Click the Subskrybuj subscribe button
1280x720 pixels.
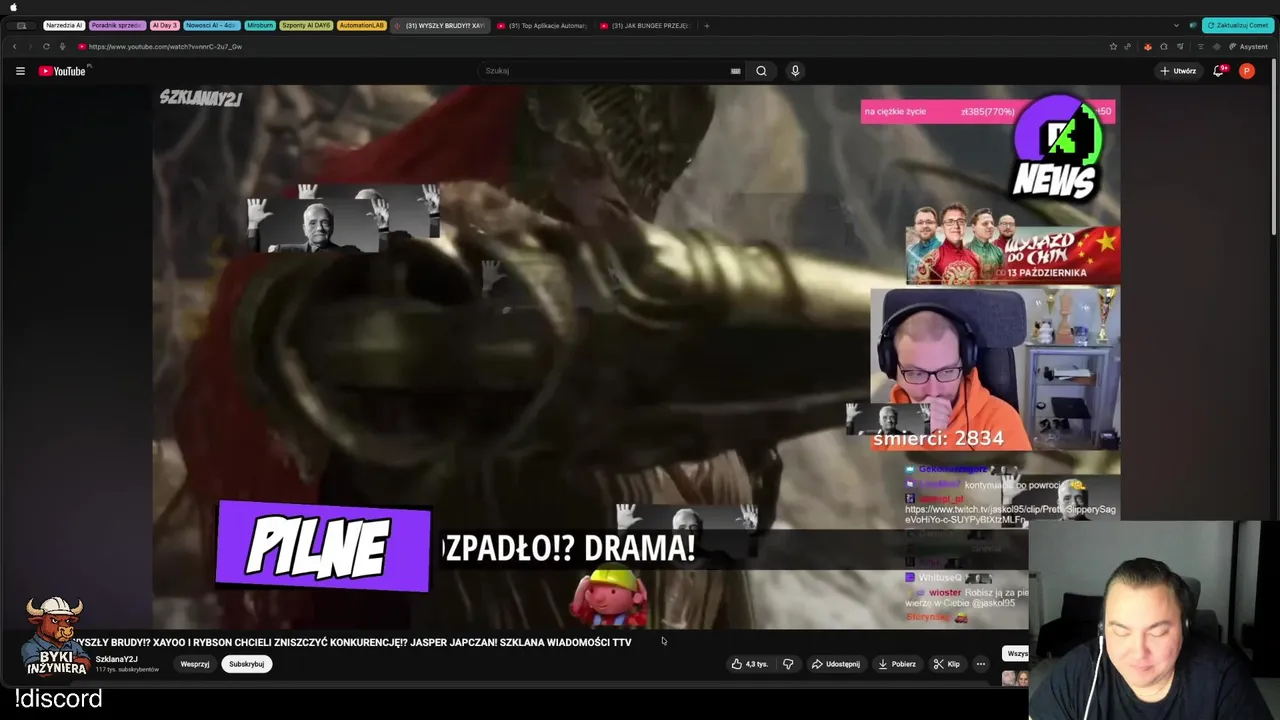(x=246, y=664)
